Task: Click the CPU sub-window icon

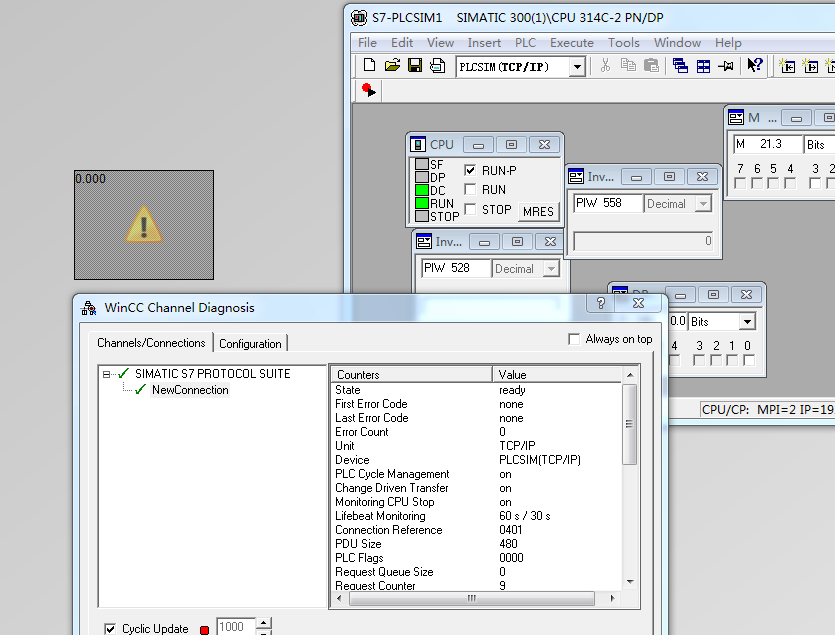Action: click(x=418, y=144)
